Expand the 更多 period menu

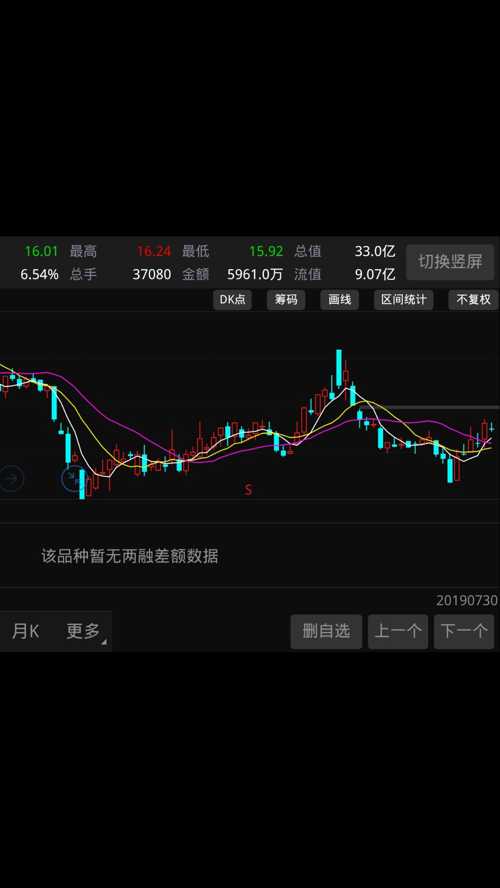coord(84,630)
